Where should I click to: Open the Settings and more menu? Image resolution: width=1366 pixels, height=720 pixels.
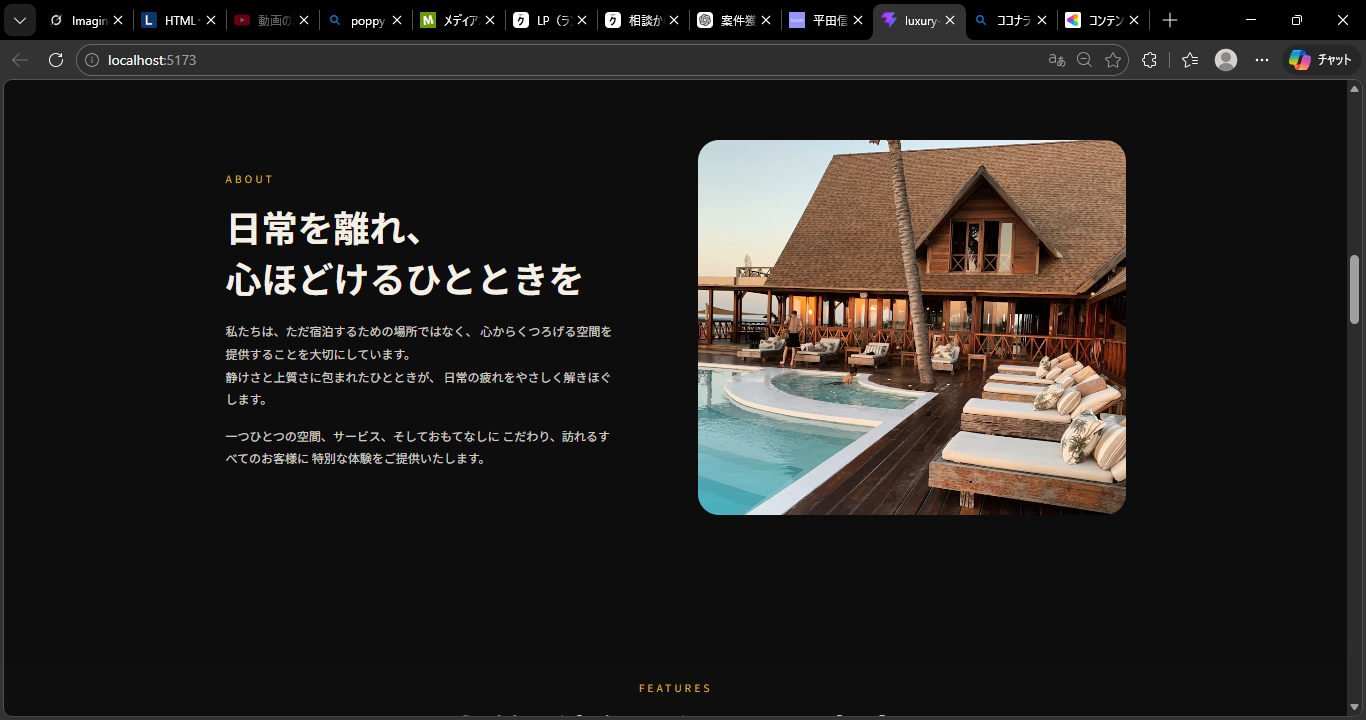[x=1261, y=59]
